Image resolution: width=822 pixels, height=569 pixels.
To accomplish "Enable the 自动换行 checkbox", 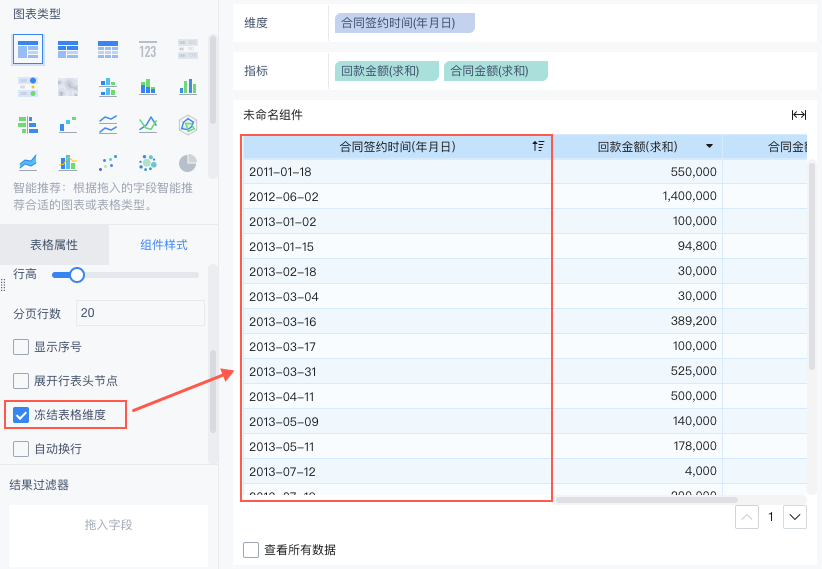I will coord(21,449).
